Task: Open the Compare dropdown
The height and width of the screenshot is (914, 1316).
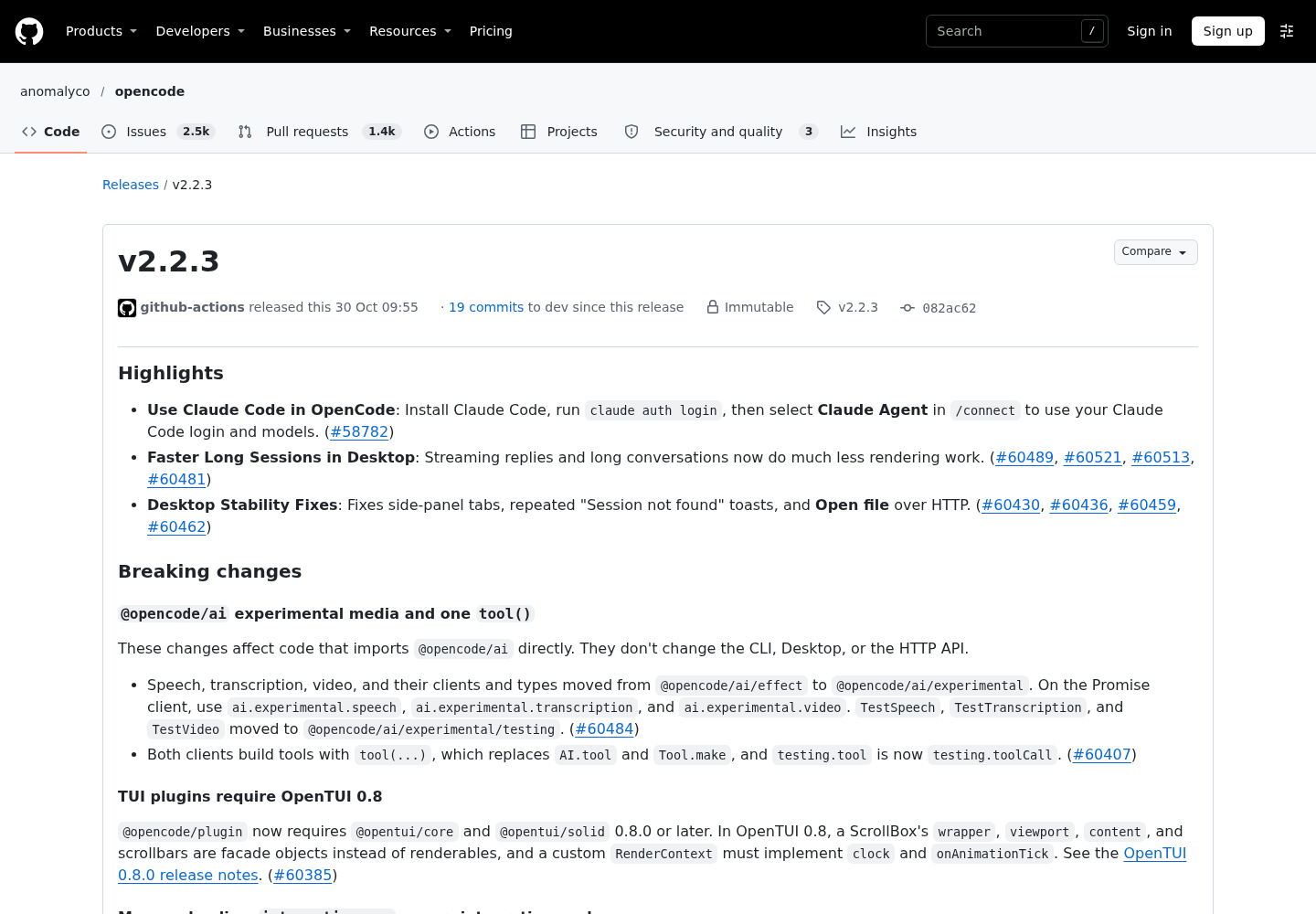Action: [x=1155, y=252]
